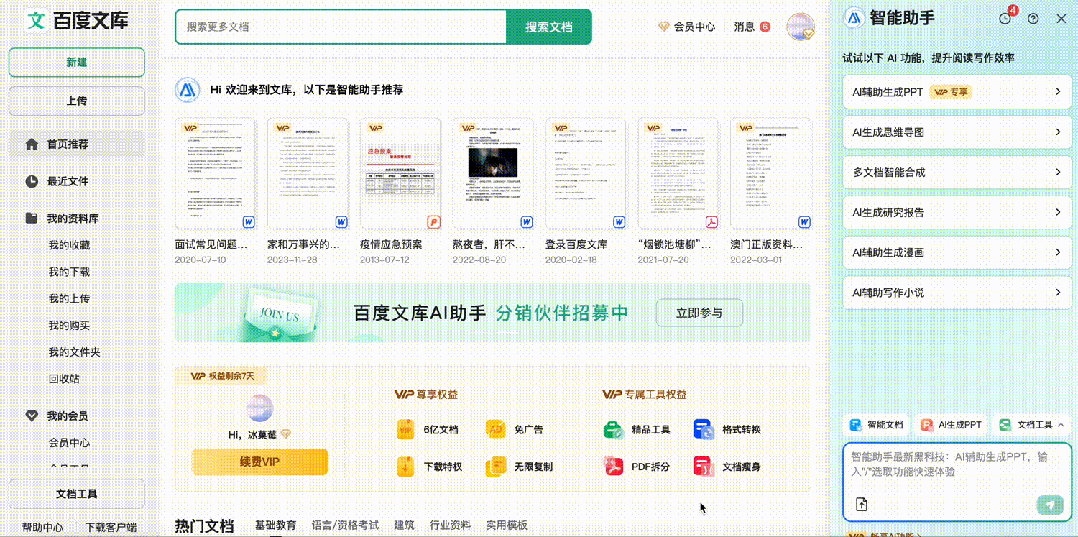Open 最近文件 in the sidebar

[x=67, y=181]
